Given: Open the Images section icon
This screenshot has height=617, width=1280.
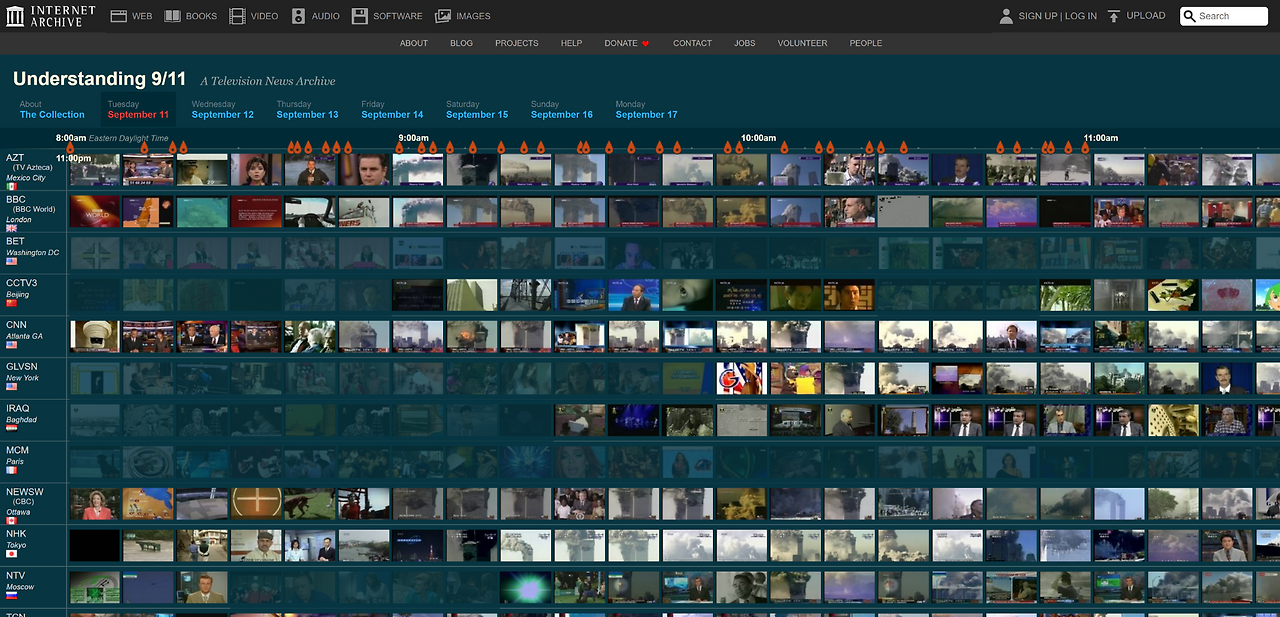Looking at the screenshot, I should point(443,16).
